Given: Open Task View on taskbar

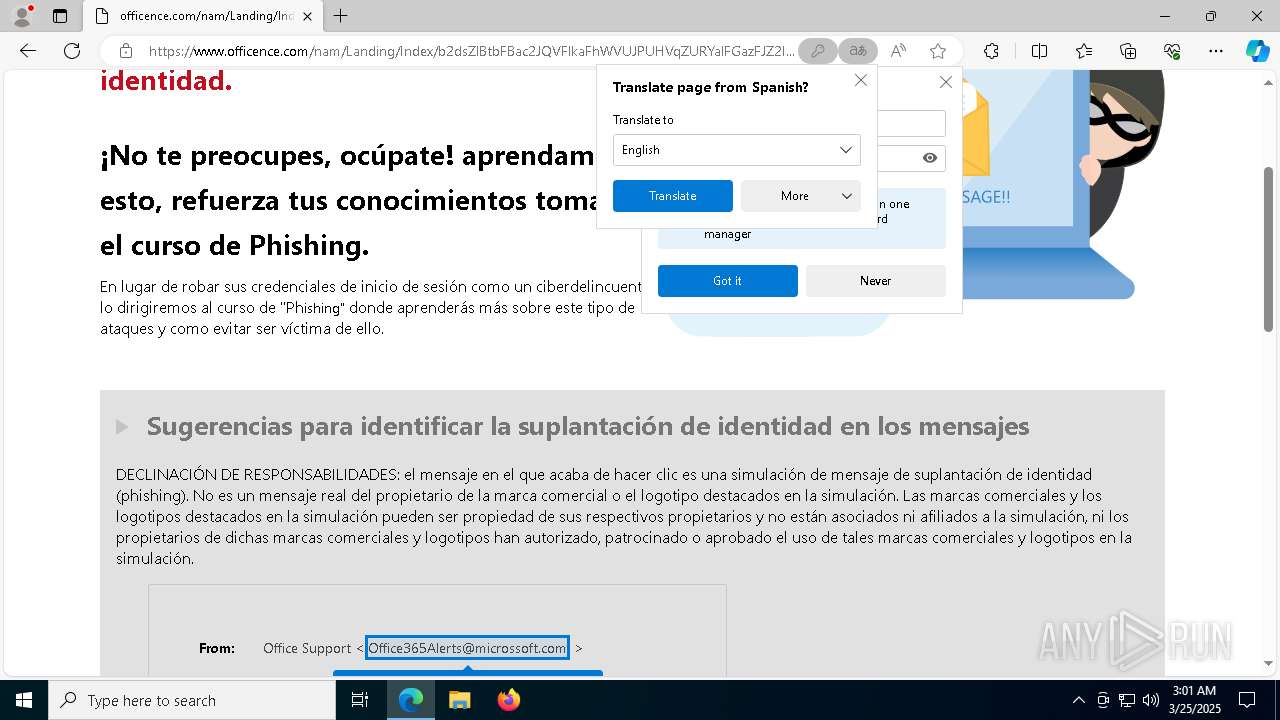Looking at the screenshot, I should (360, 700).
